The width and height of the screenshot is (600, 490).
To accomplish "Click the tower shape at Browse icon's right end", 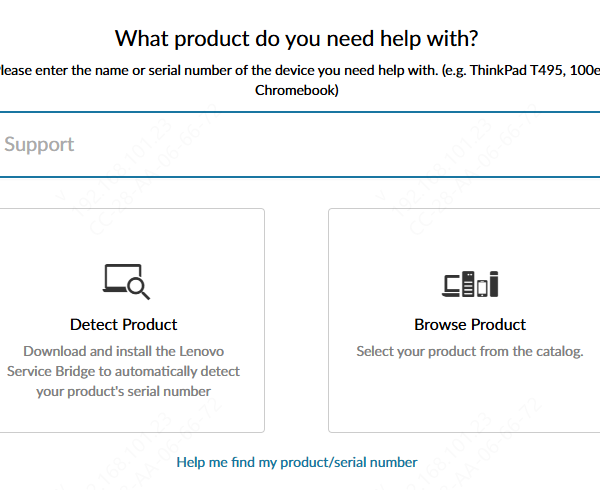I will click(493, 284).
